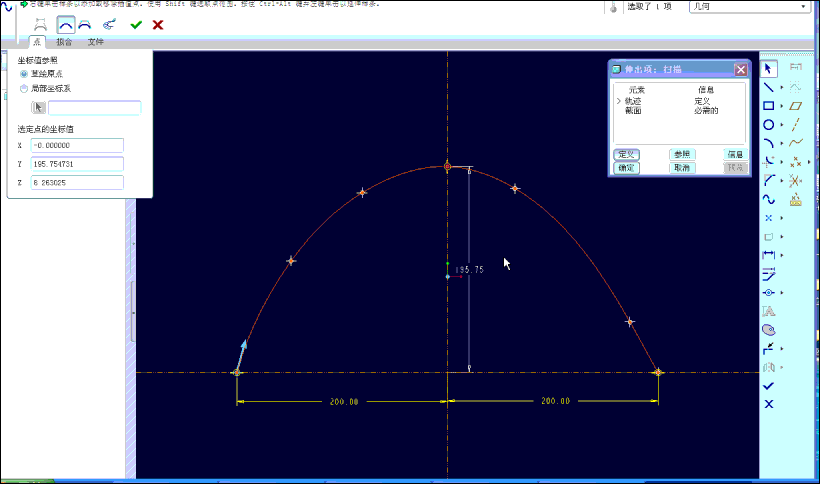Expand the Line tool flyout arrow
The image size is (820, 484).
click(782, 87)
